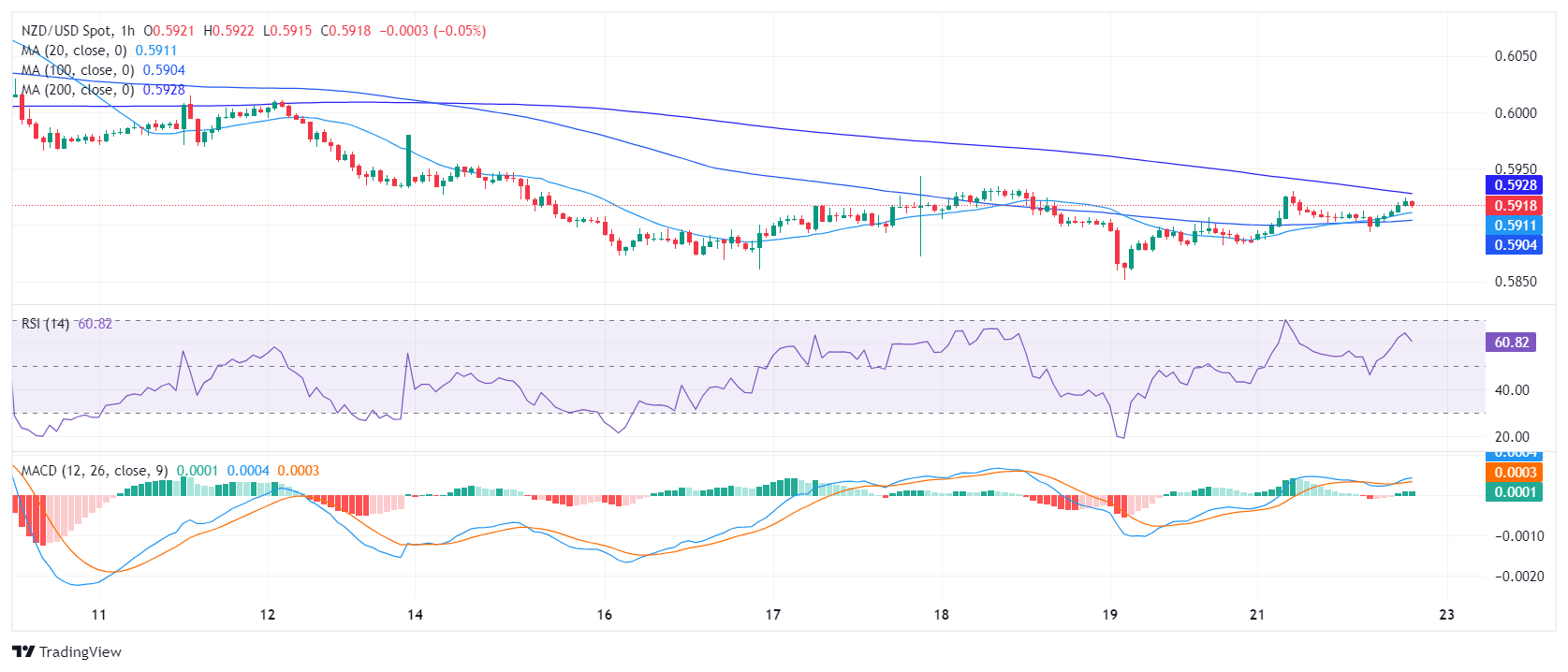Click the MA (200, close, 0) indicator legend
Image resolution: width=1568 pixels, height=672 pixels.
[x=78, y=90]
